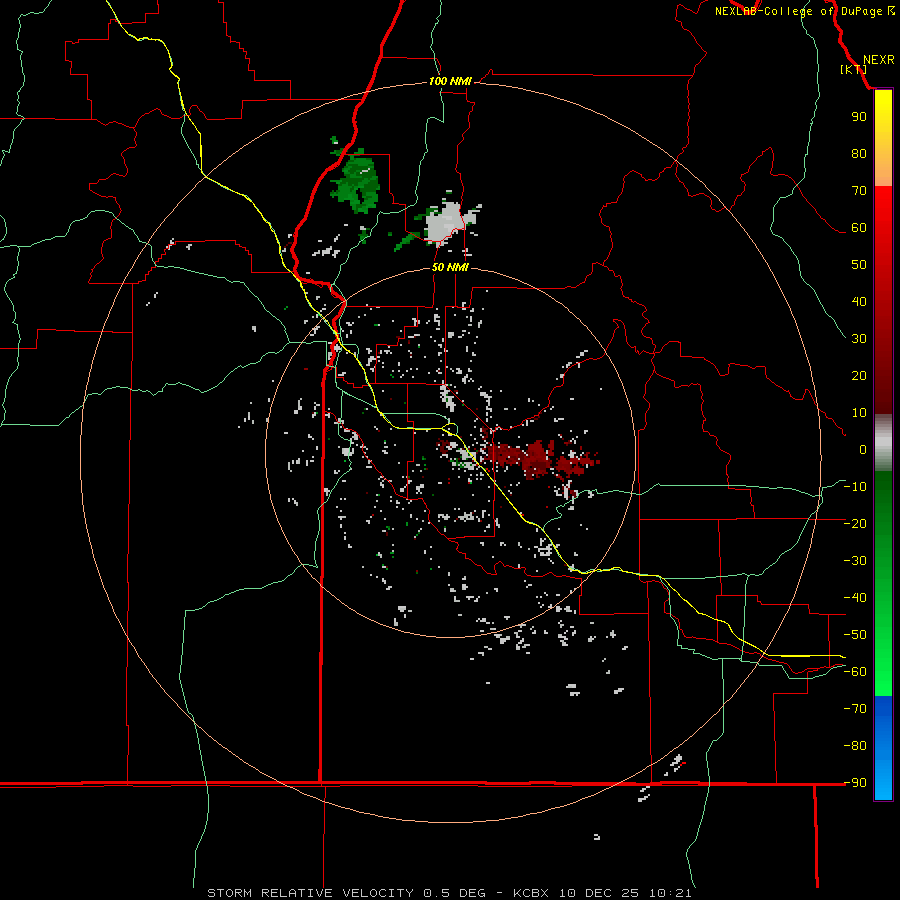900x900 pixels.
Task: Click the "-40" scale label
Action: pyautogui.click(x=855, y=598)
